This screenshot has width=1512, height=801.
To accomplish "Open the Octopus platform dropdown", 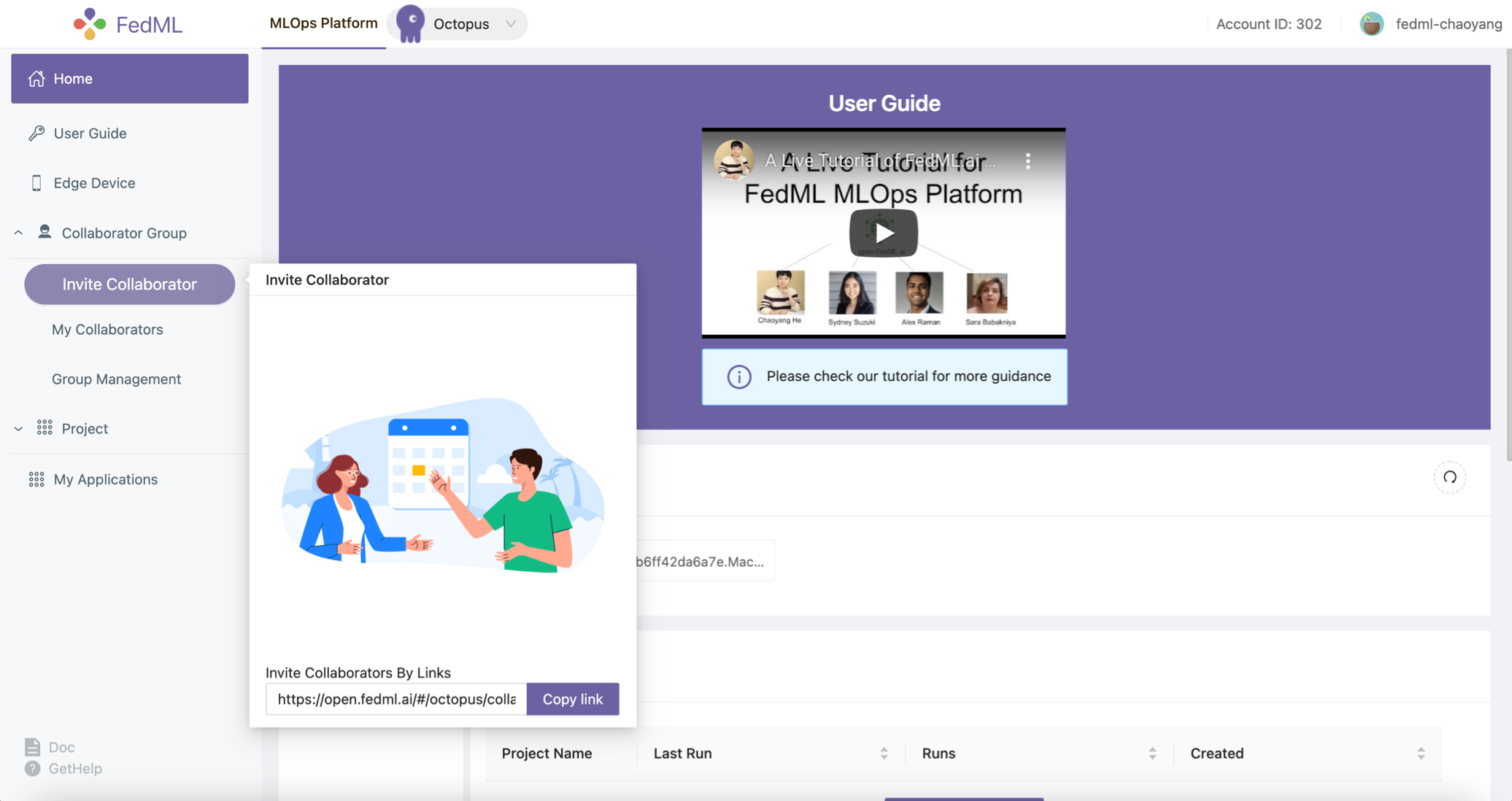I will [510, 24].
